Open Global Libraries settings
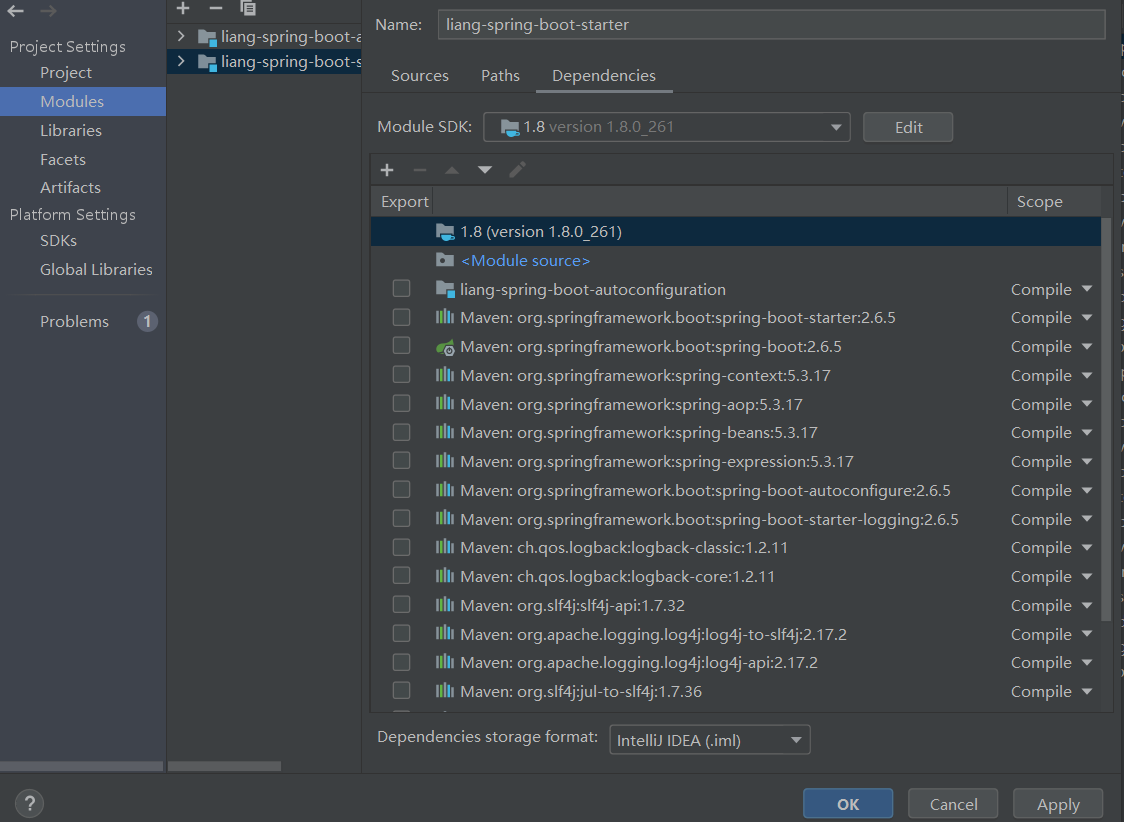The image size is (1124, 822). pos(96,269)
